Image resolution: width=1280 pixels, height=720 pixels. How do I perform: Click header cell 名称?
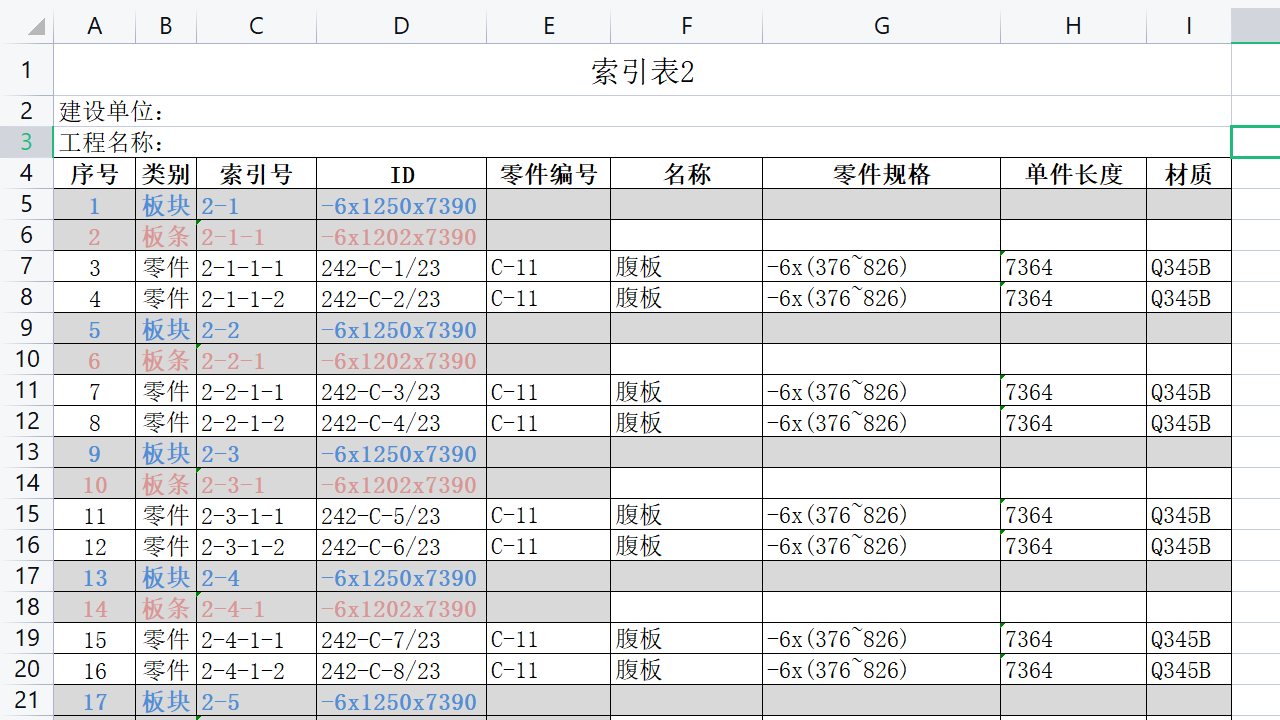click(687, 174)
